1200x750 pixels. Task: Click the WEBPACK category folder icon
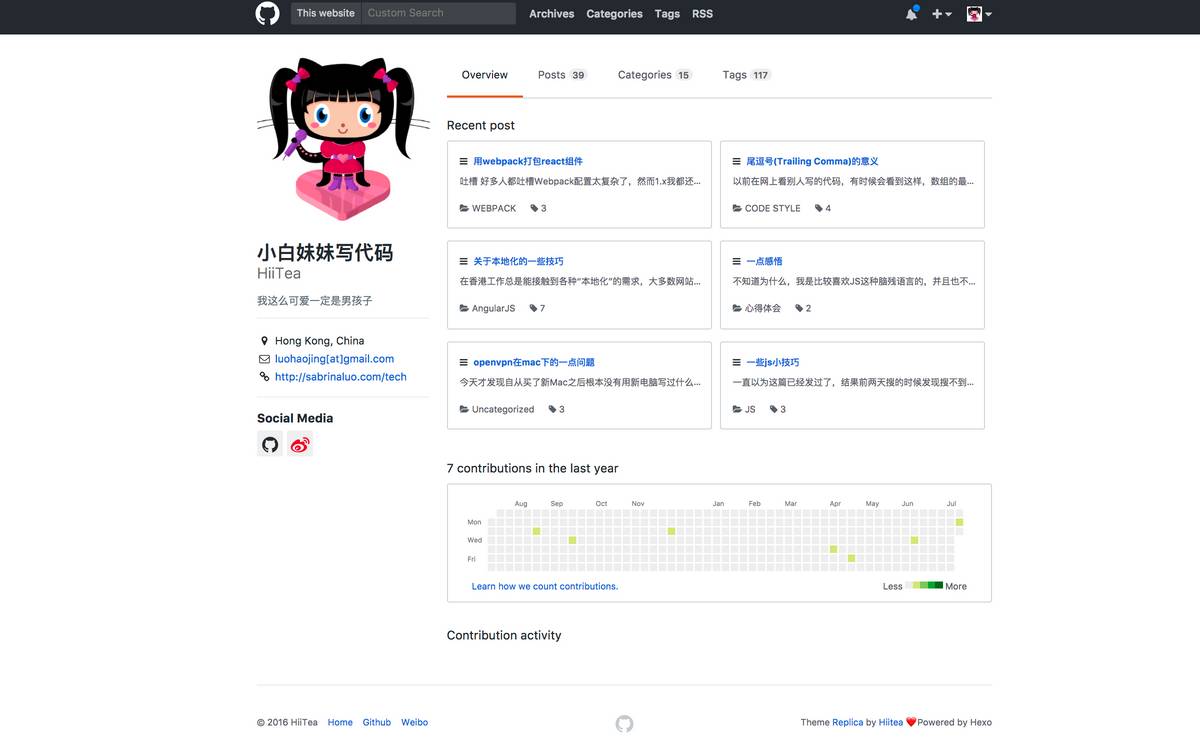(464, 209)
